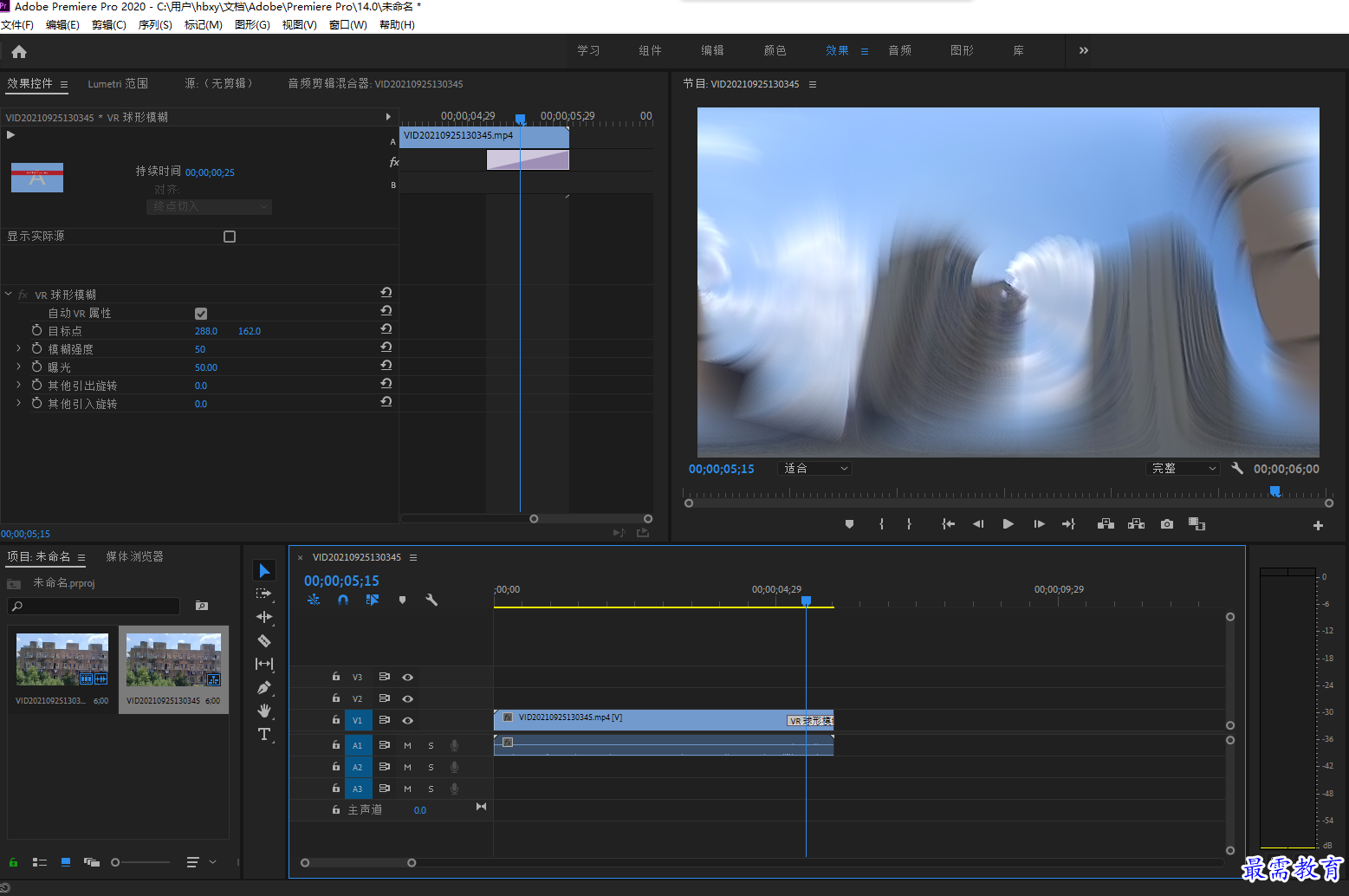Toggle lock on track V1

(336, 720)
